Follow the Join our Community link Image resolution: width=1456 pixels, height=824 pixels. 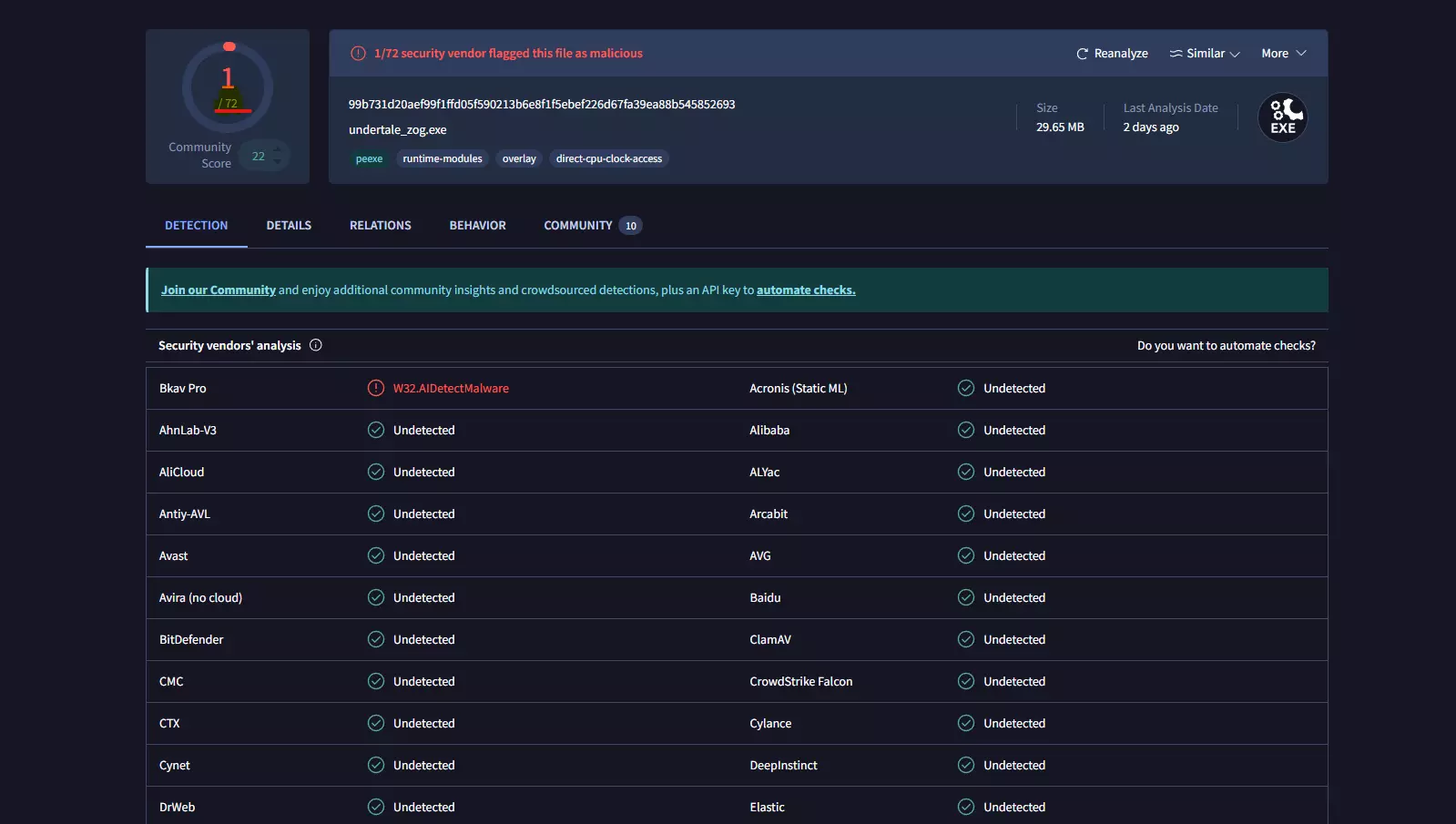(219, 290)
